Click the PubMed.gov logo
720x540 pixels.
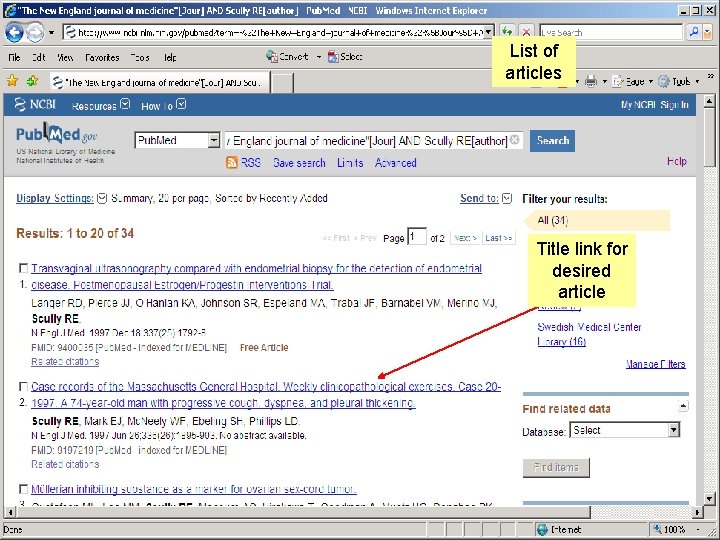(56, 134)
